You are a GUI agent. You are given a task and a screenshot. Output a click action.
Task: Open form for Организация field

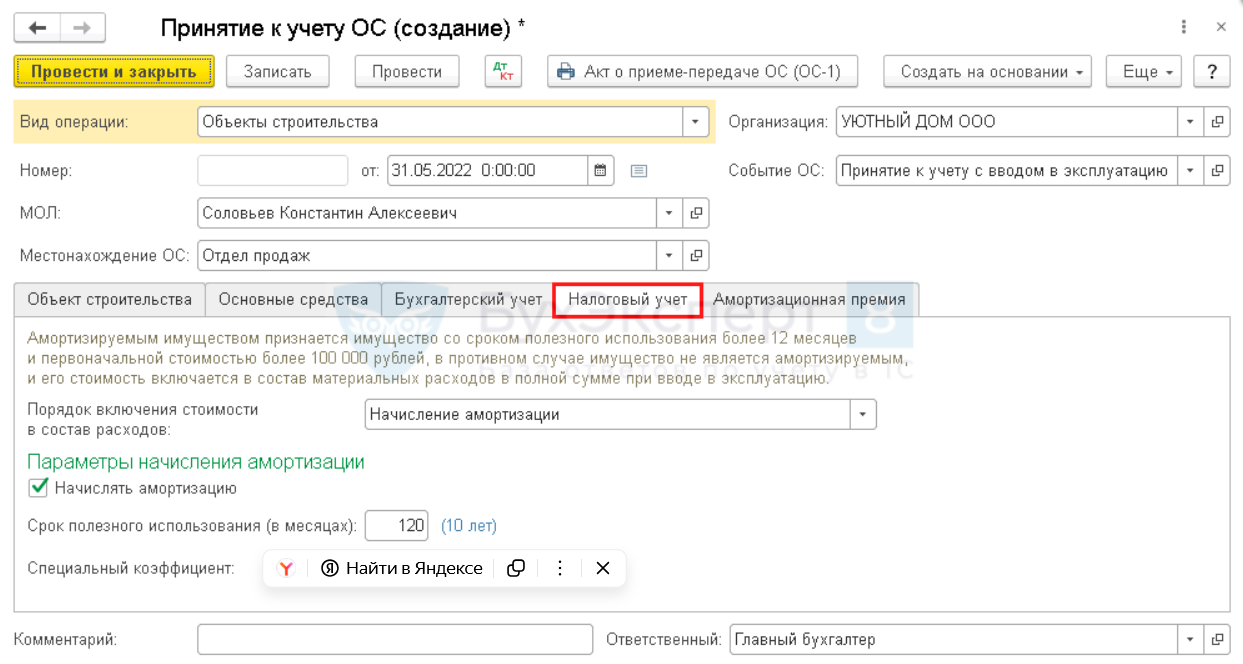pyautogui.click(x=1217, y=122)
